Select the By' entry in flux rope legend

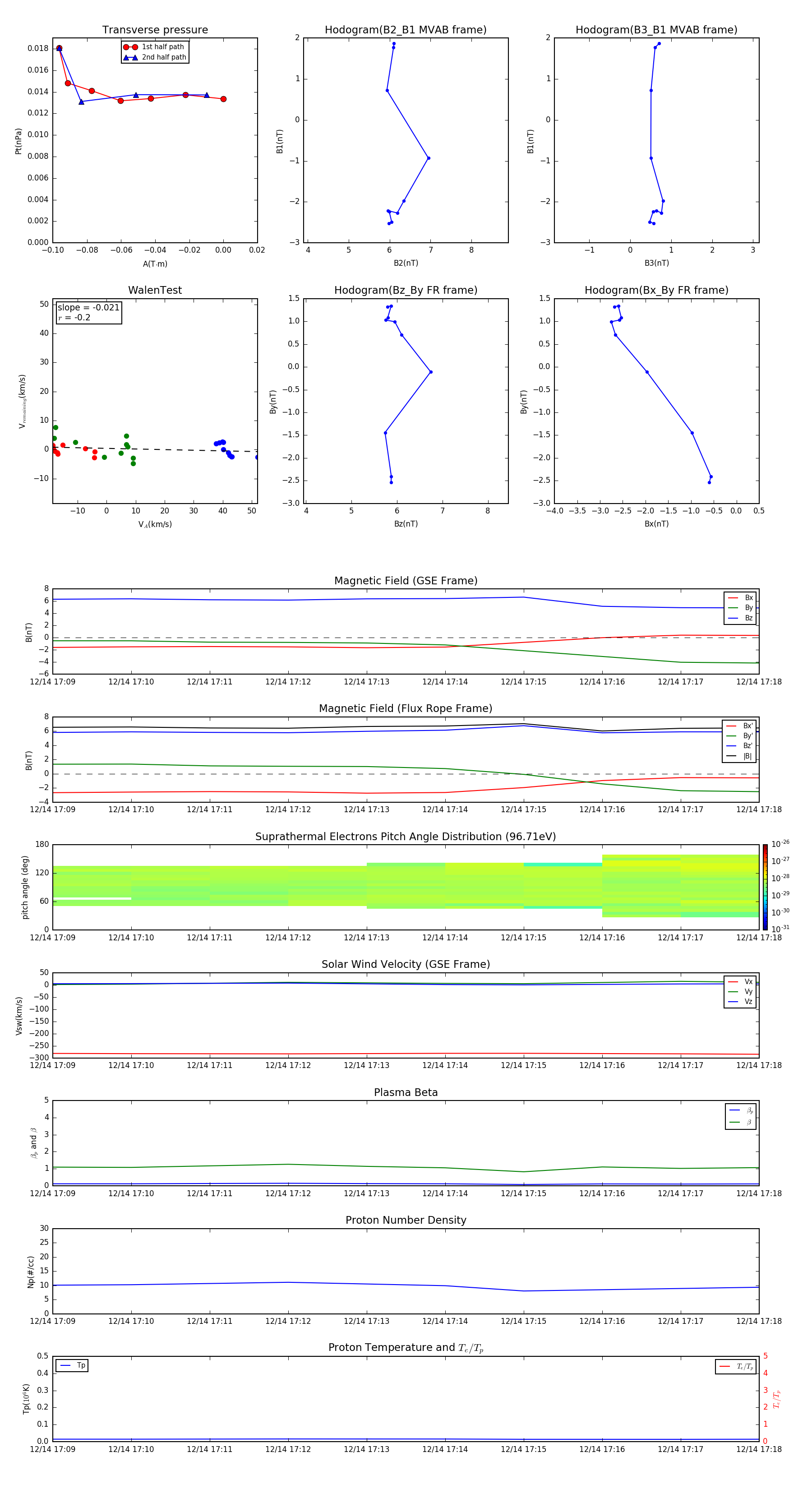(x=739, y=736)
